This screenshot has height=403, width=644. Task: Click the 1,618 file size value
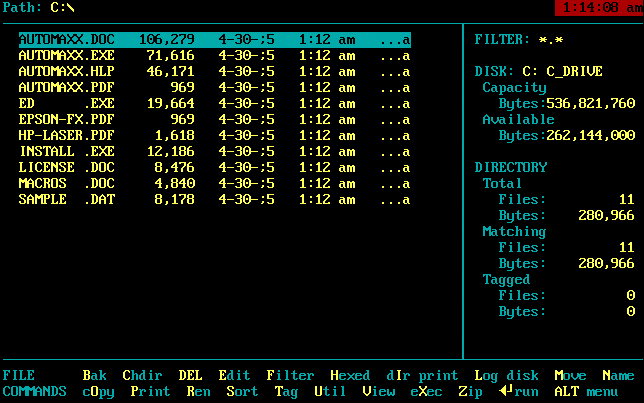point(175,136)
